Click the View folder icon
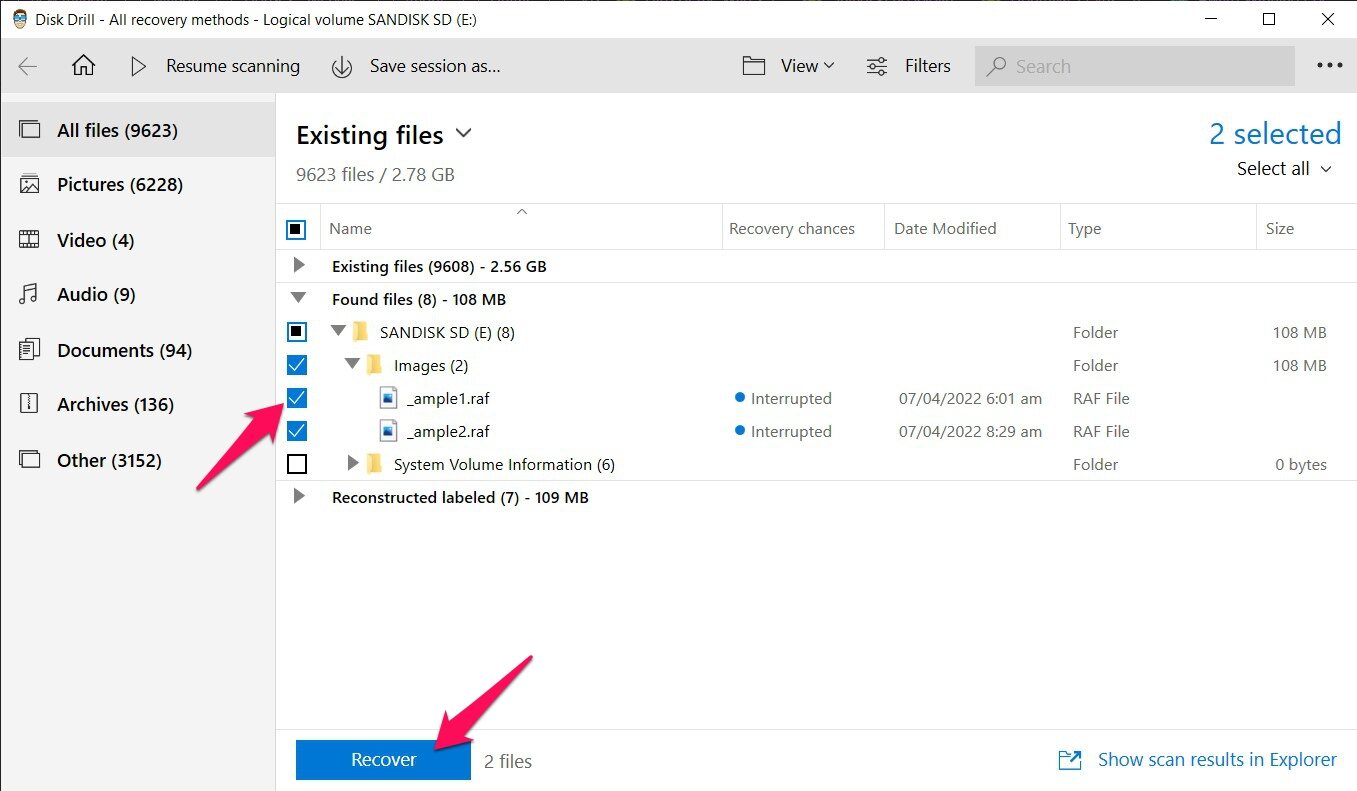The width and height of the screenshot is (1357, 791). 754,66
